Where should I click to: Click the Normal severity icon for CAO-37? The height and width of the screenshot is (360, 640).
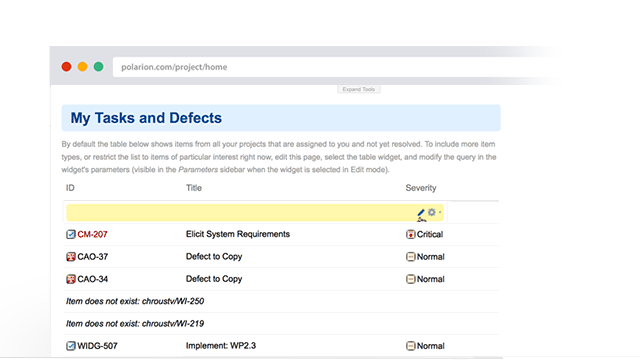(x=411, y=257)
